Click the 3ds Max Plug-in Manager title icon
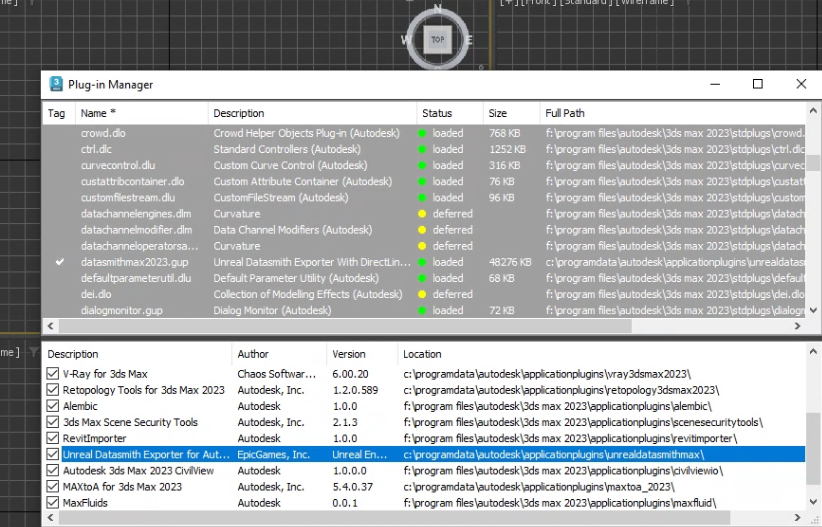Viewport: 822px width, 527px height. [x=56, y=84]
